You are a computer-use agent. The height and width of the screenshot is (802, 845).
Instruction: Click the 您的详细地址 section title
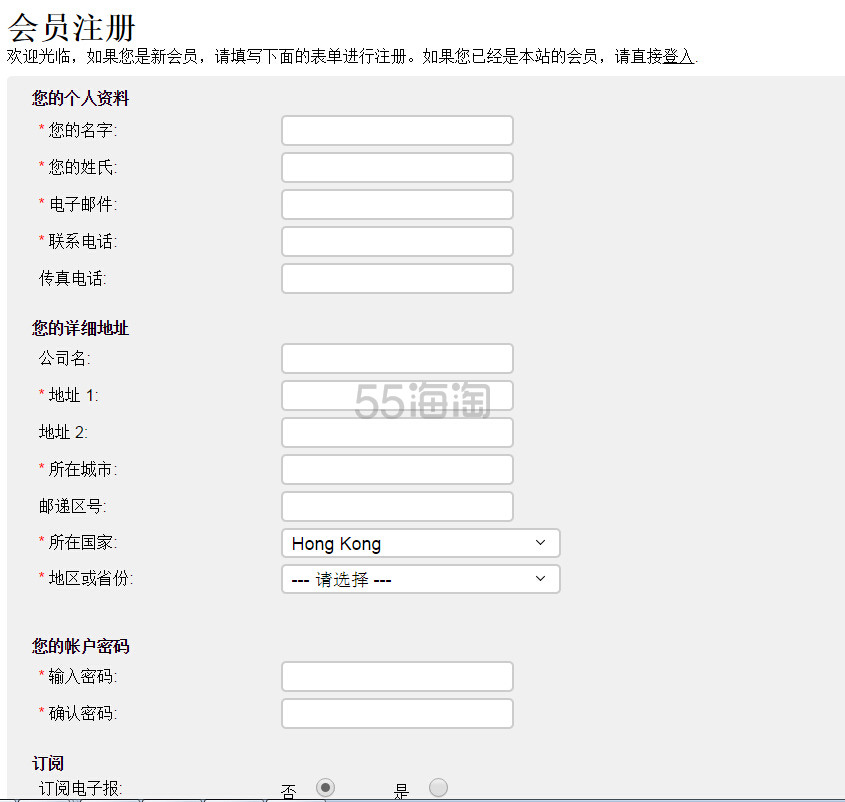click(x=80, y=328)
